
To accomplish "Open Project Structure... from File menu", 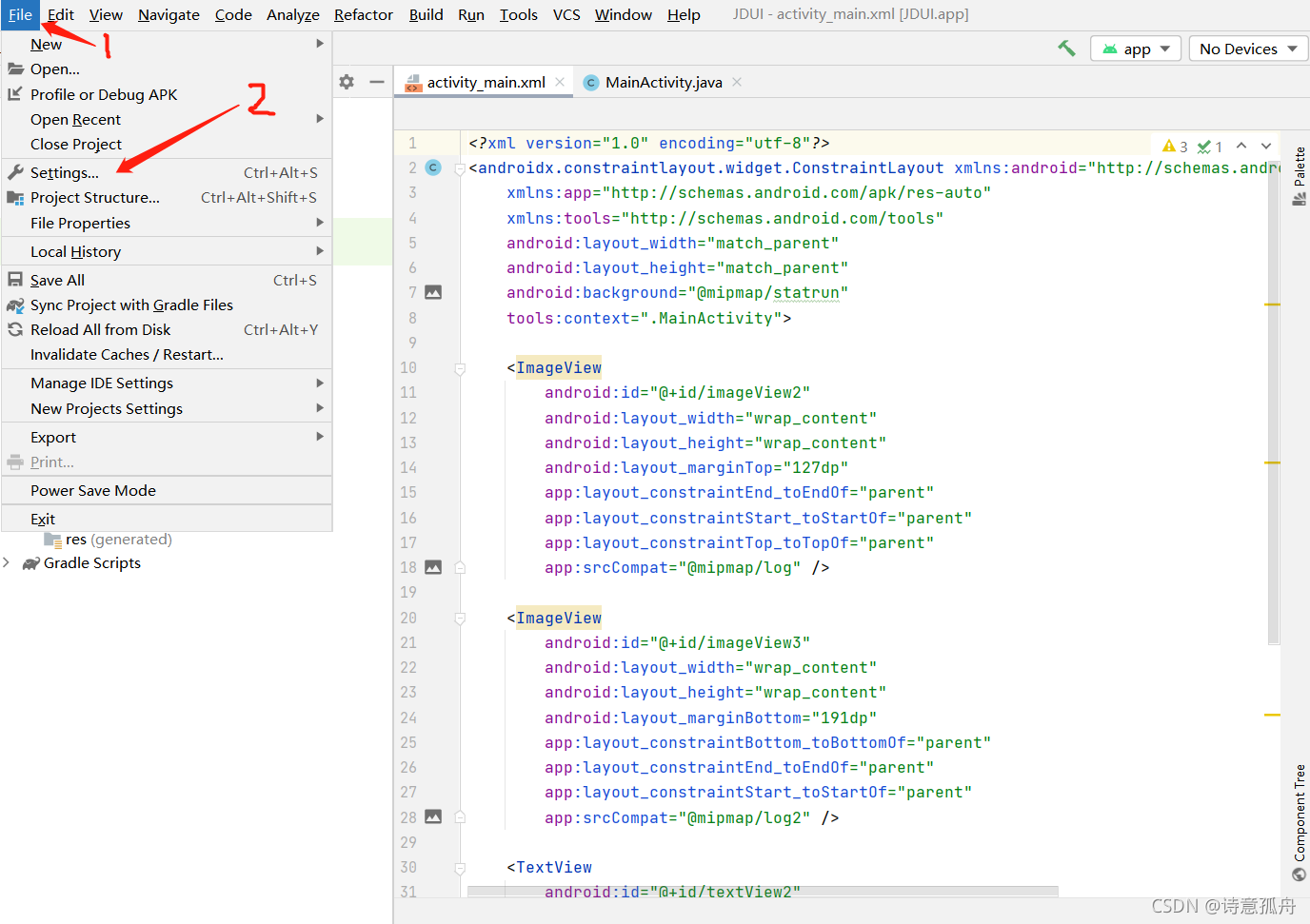I will (167, 197).
